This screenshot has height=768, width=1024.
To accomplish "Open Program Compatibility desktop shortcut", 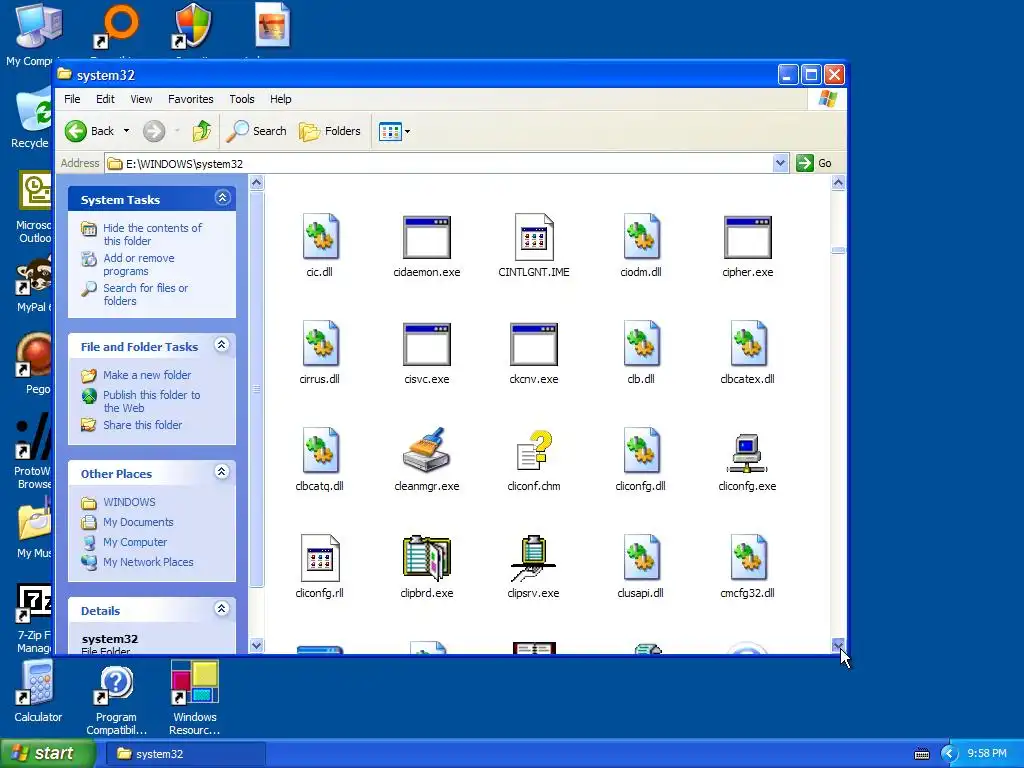I will pyautogui.click(x=116, y=698).
